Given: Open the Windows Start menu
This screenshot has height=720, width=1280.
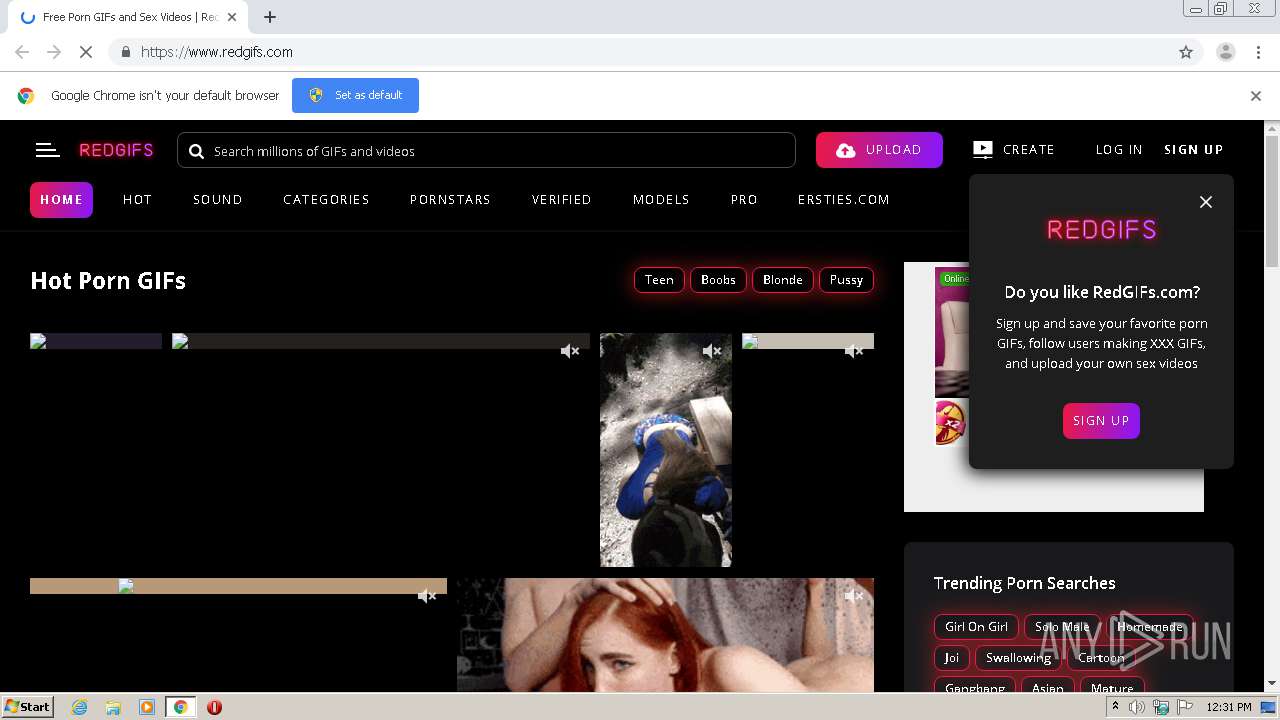Looking at the screenshot, I should click(28, 707).
